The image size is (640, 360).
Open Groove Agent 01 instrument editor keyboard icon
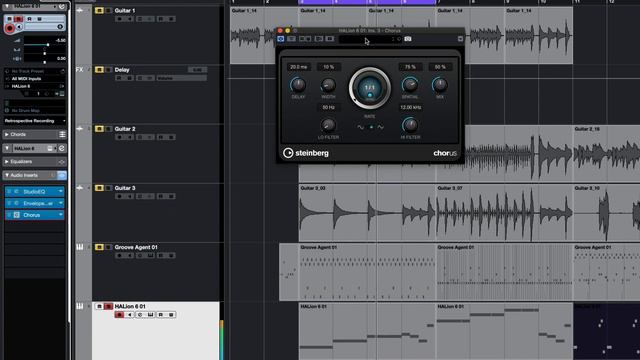150,256
